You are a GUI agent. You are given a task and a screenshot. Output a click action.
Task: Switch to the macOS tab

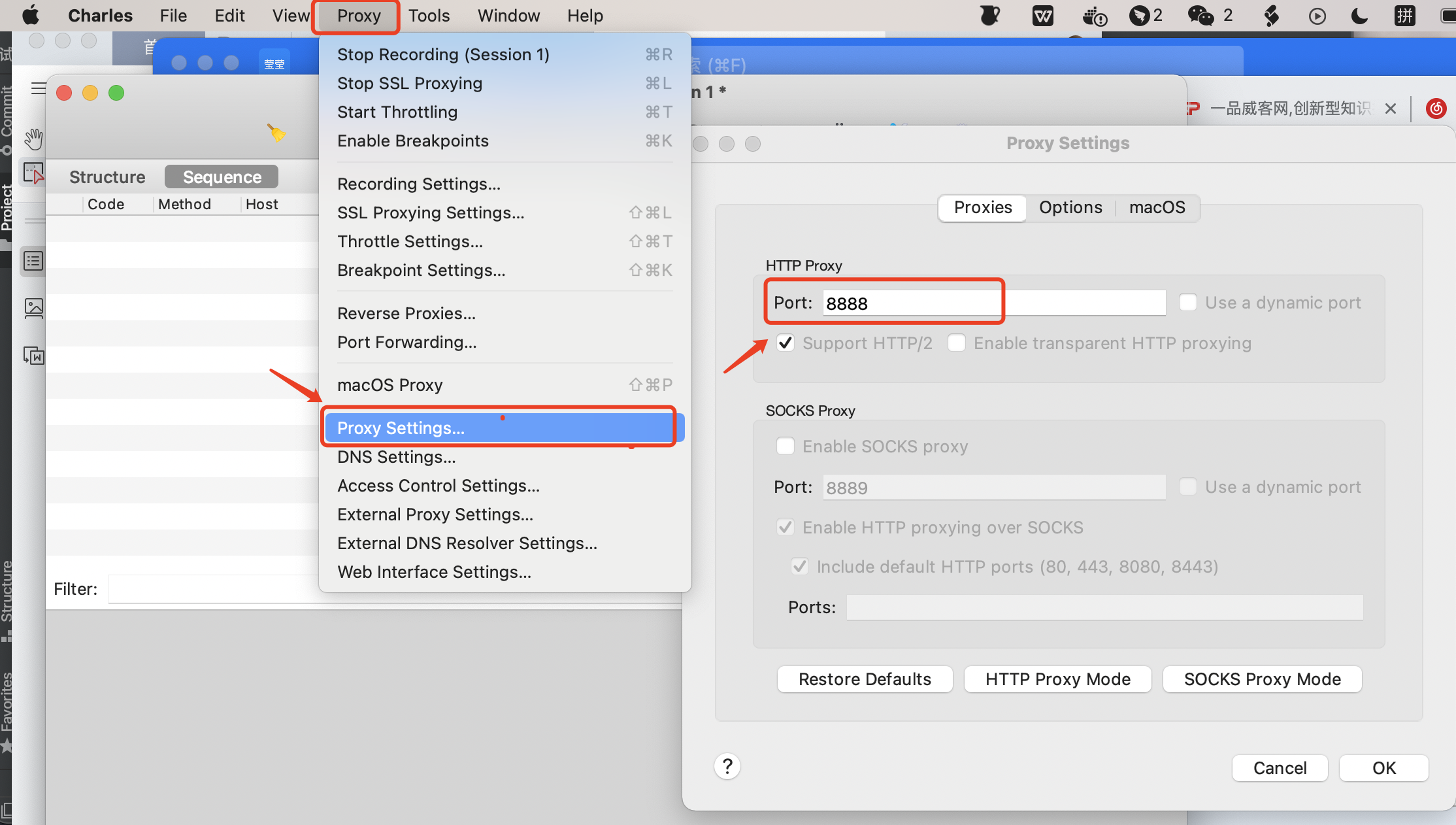1157,207
